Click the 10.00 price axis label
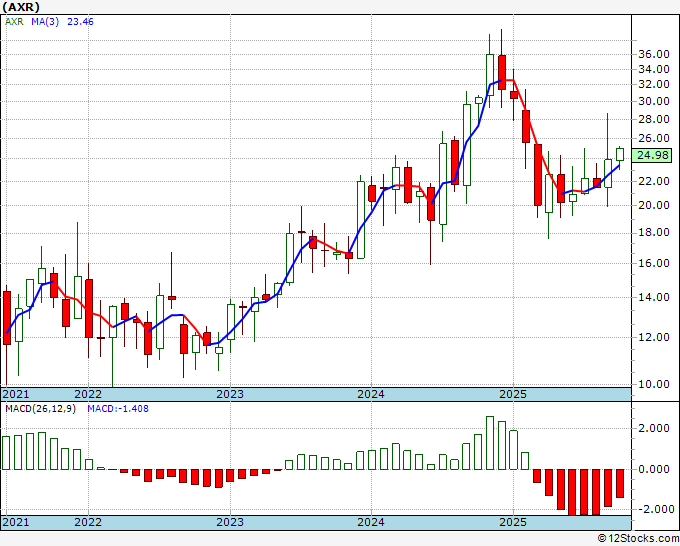This screenshot has height=546, width=680. tap(653, 384)
